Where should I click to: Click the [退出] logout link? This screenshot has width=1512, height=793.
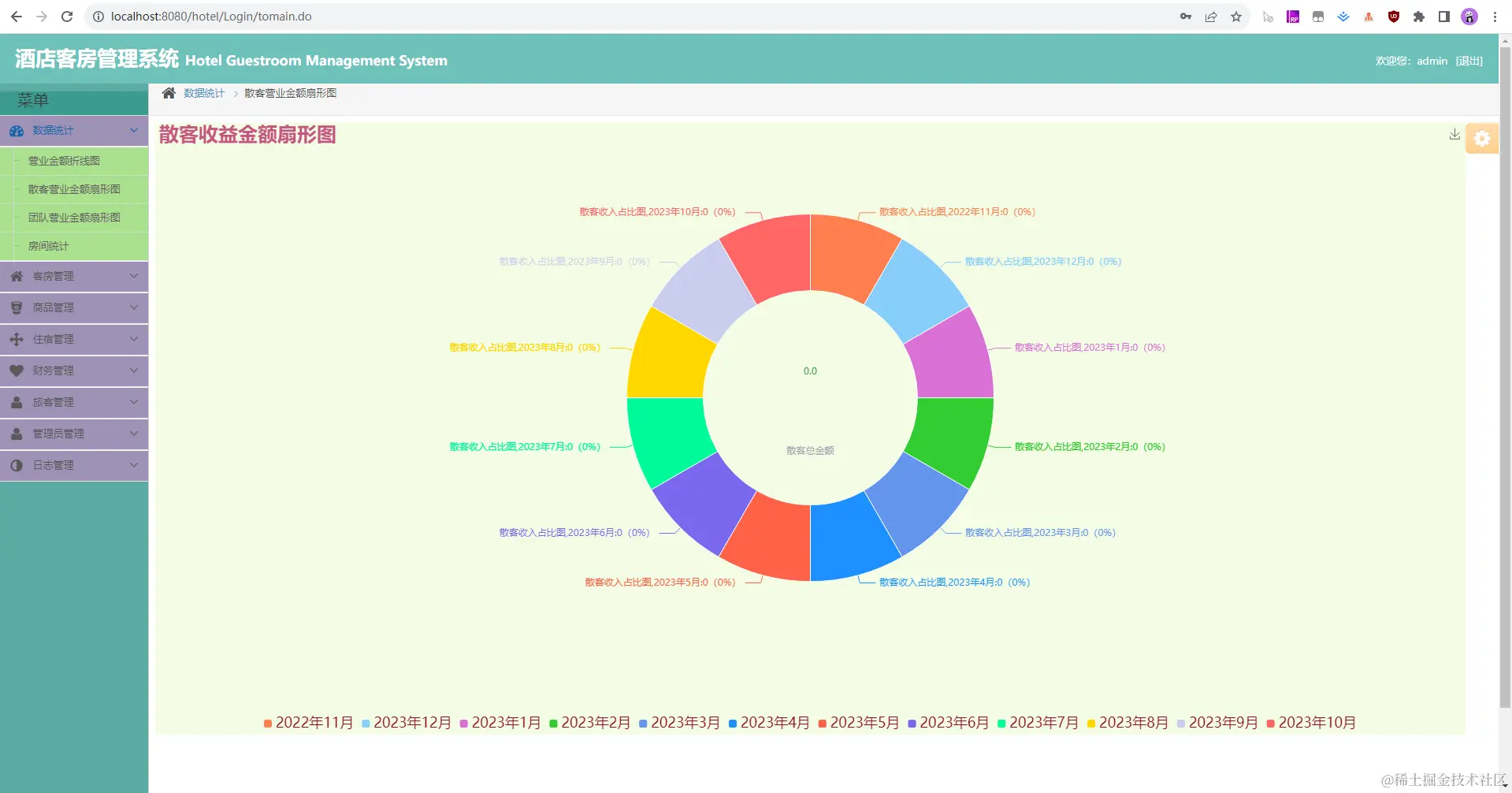click(x=1469, y=61)
